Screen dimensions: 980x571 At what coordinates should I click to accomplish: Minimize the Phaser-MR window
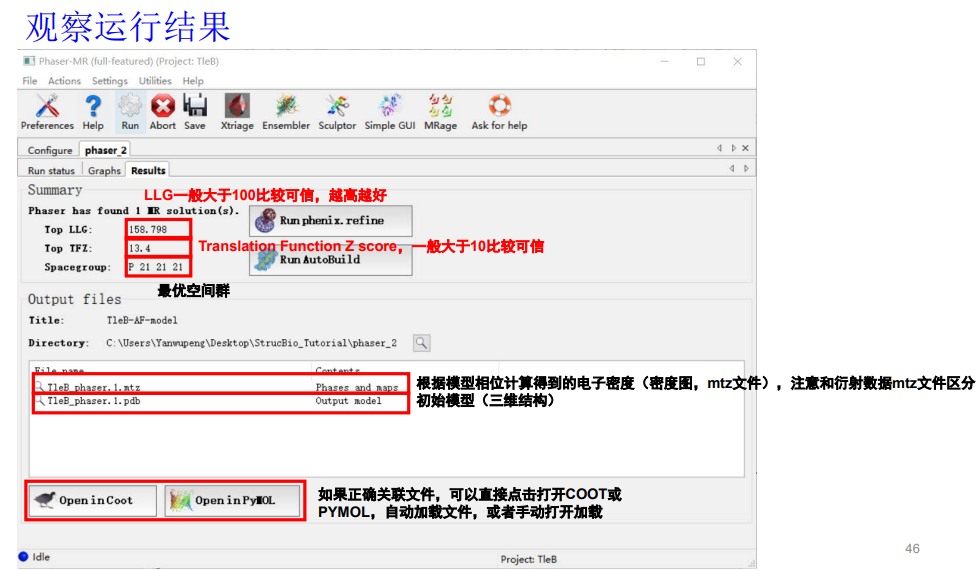tap(664, 61)
